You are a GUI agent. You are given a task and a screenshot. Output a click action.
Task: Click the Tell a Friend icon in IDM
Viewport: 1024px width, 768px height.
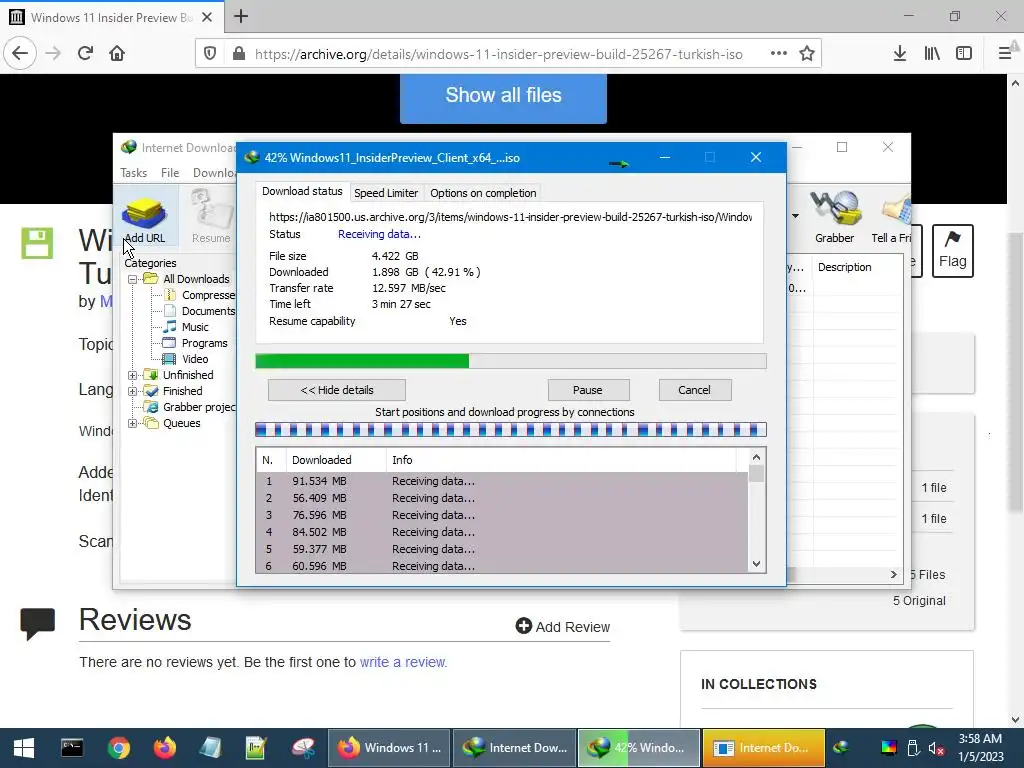pos(892,217)
